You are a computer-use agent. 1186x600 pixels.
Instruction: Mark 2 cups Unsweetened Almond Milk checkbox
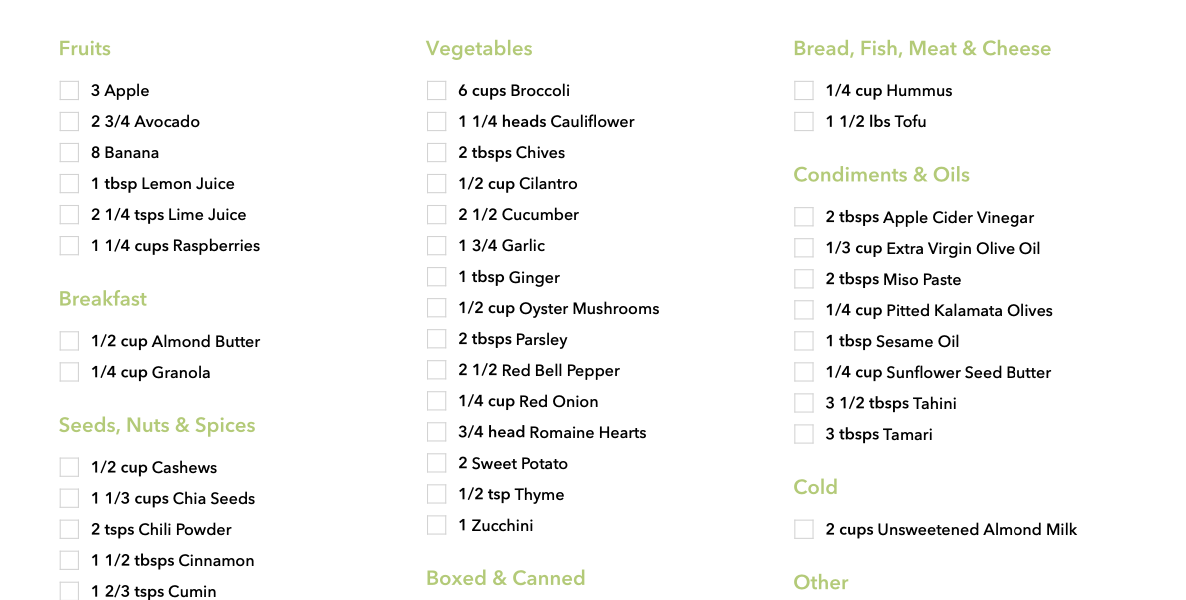[x=804, y=530]
